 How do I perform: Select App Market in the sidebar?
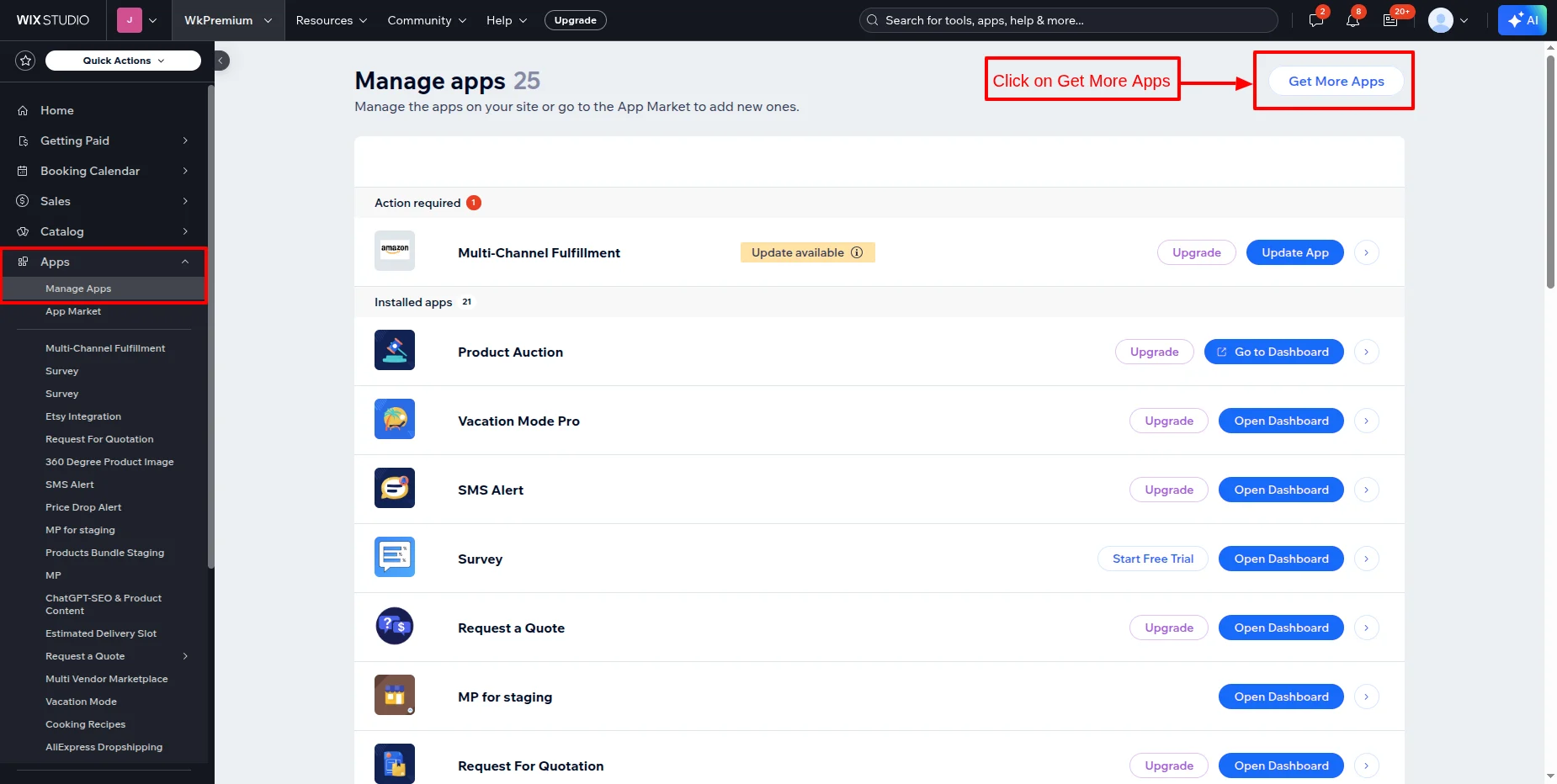74,311
